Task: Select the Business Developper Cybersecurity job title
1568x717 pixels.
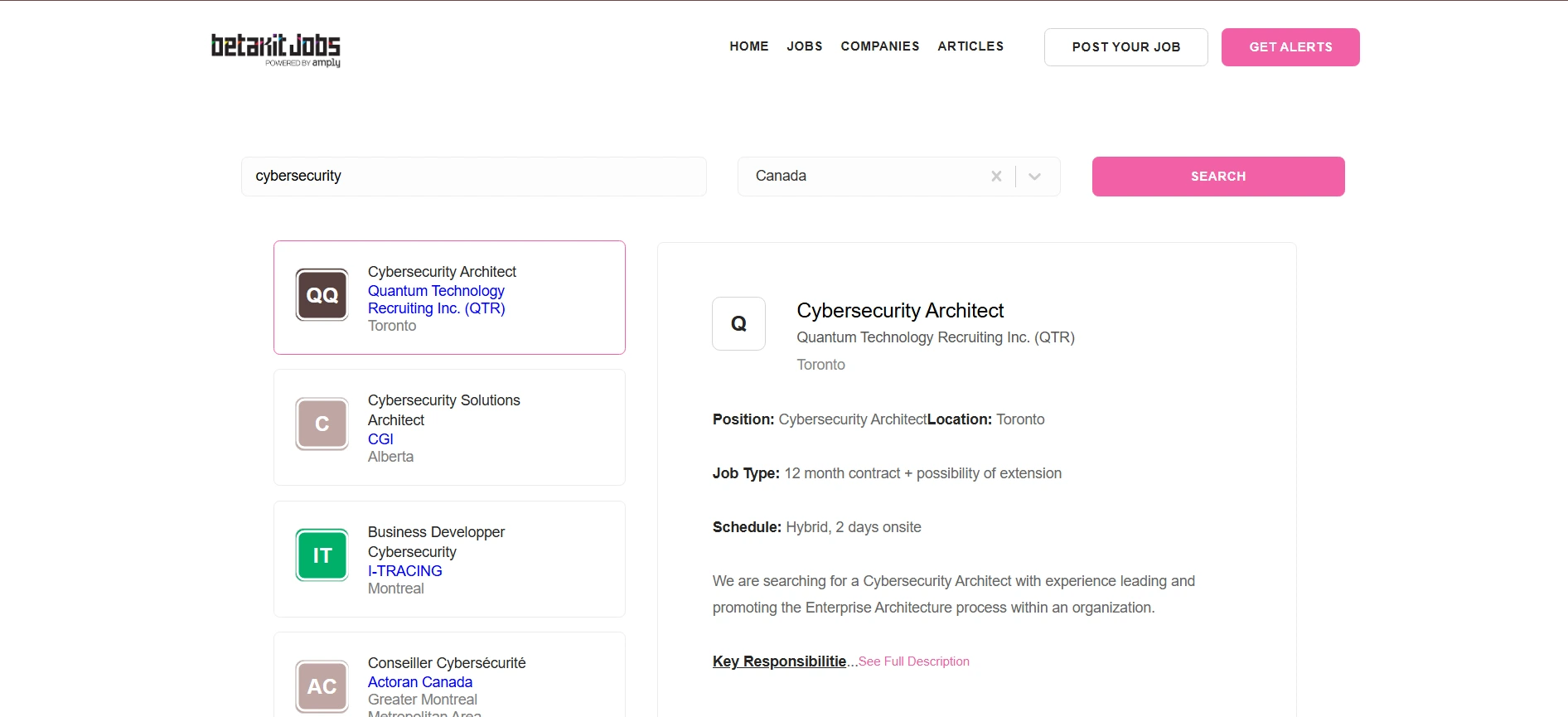Action: pyautogui.click(x=437, y=542)
